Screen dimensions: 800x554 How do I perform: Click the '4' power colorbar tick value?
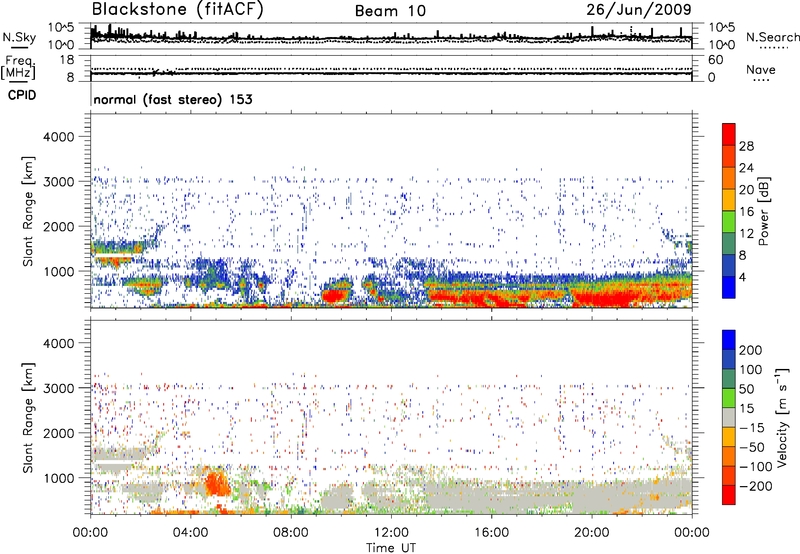(742, 277)
